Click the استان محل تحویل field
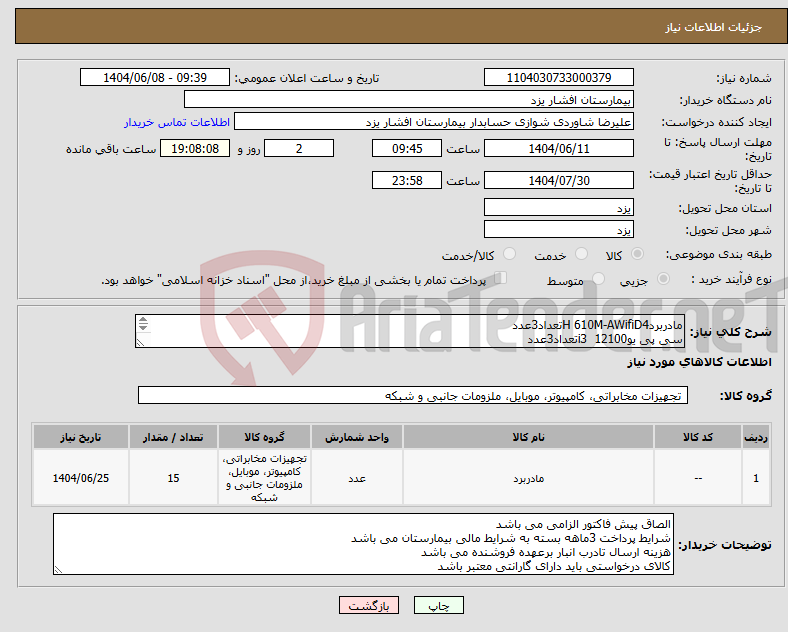This screenshot has height=632, width=788. [x=558, y=207]
